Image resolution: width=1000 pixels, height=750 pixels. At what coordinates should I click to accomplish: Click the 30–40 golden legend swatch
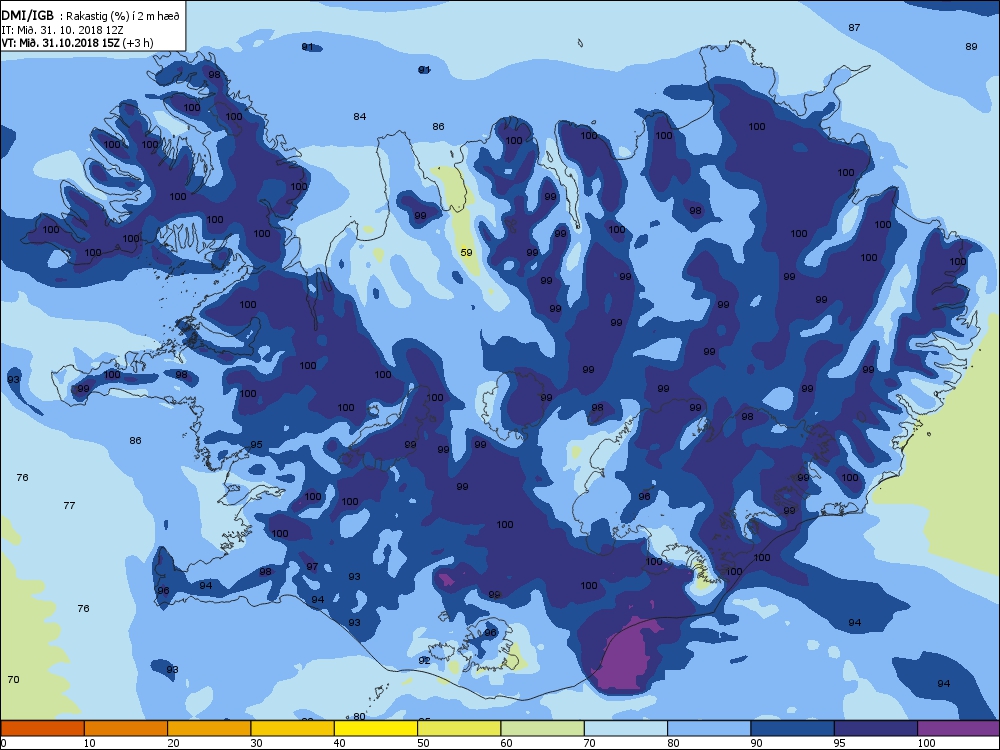click(x=293, y=728)
